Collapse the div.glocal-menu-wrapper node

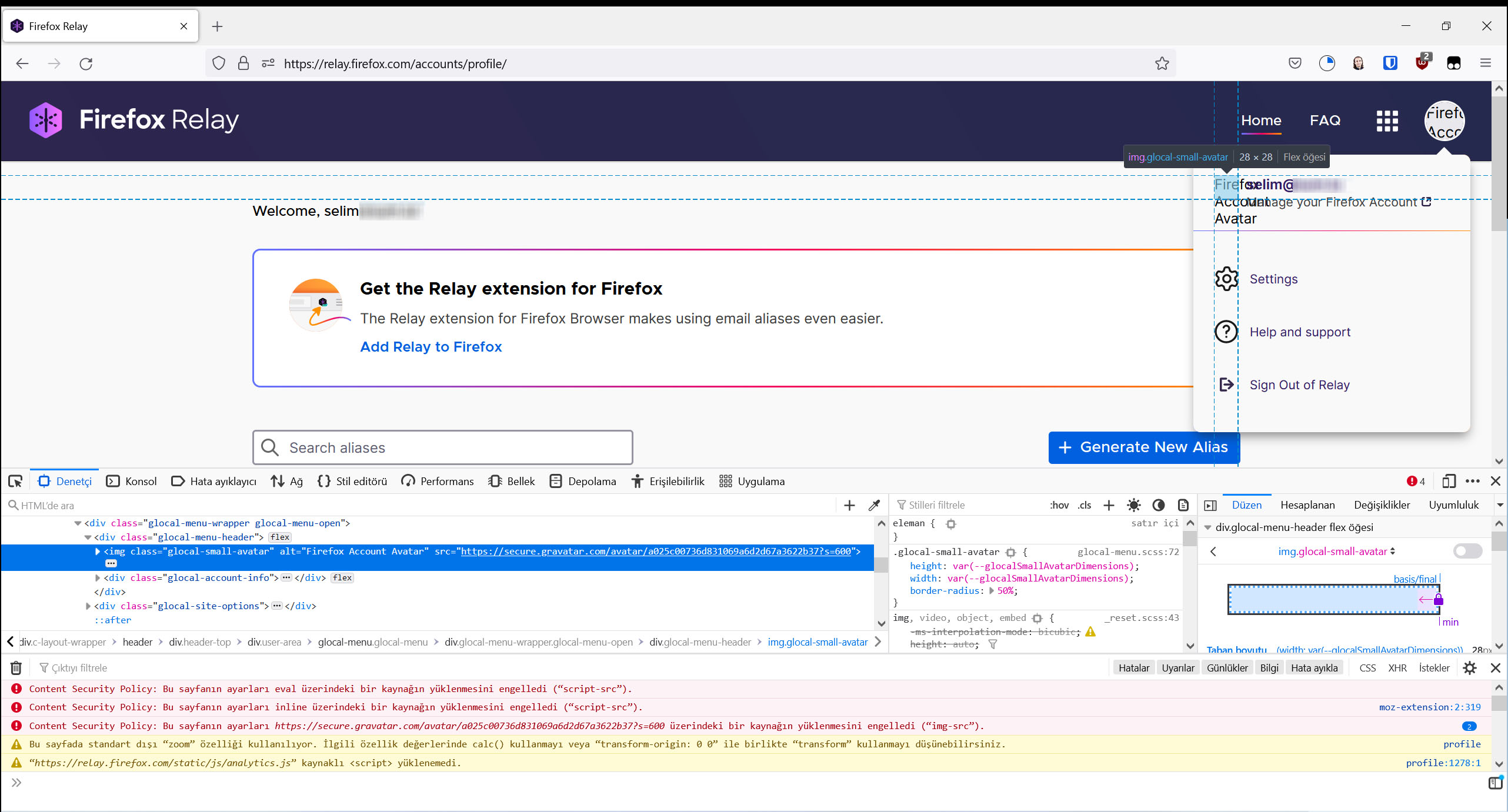click(x=78, y=523)
